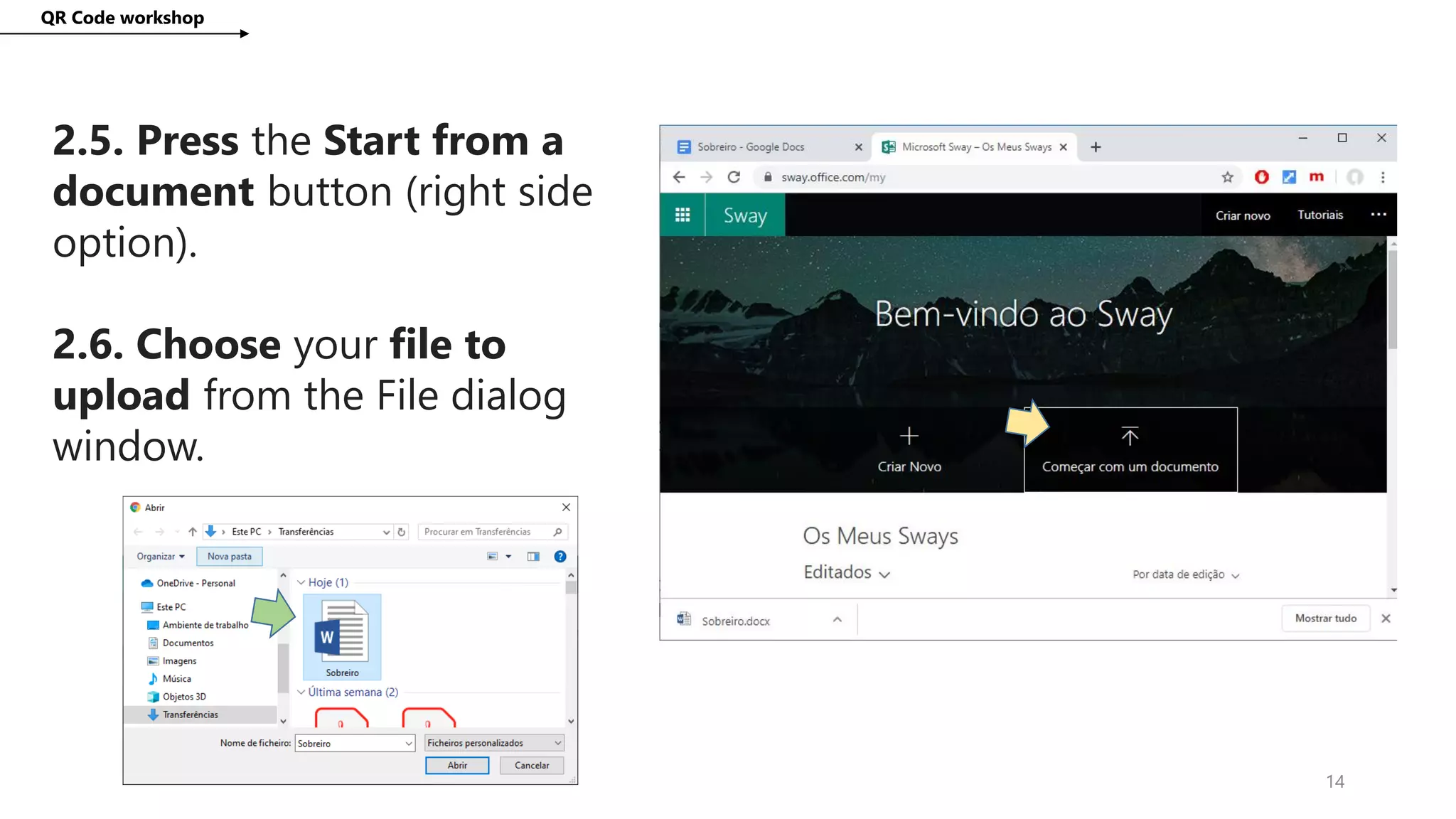The width and height of the screenshot is (1456, 819).
Task: Open Por data de edição sort dropdown
Action: (1186, 574)
